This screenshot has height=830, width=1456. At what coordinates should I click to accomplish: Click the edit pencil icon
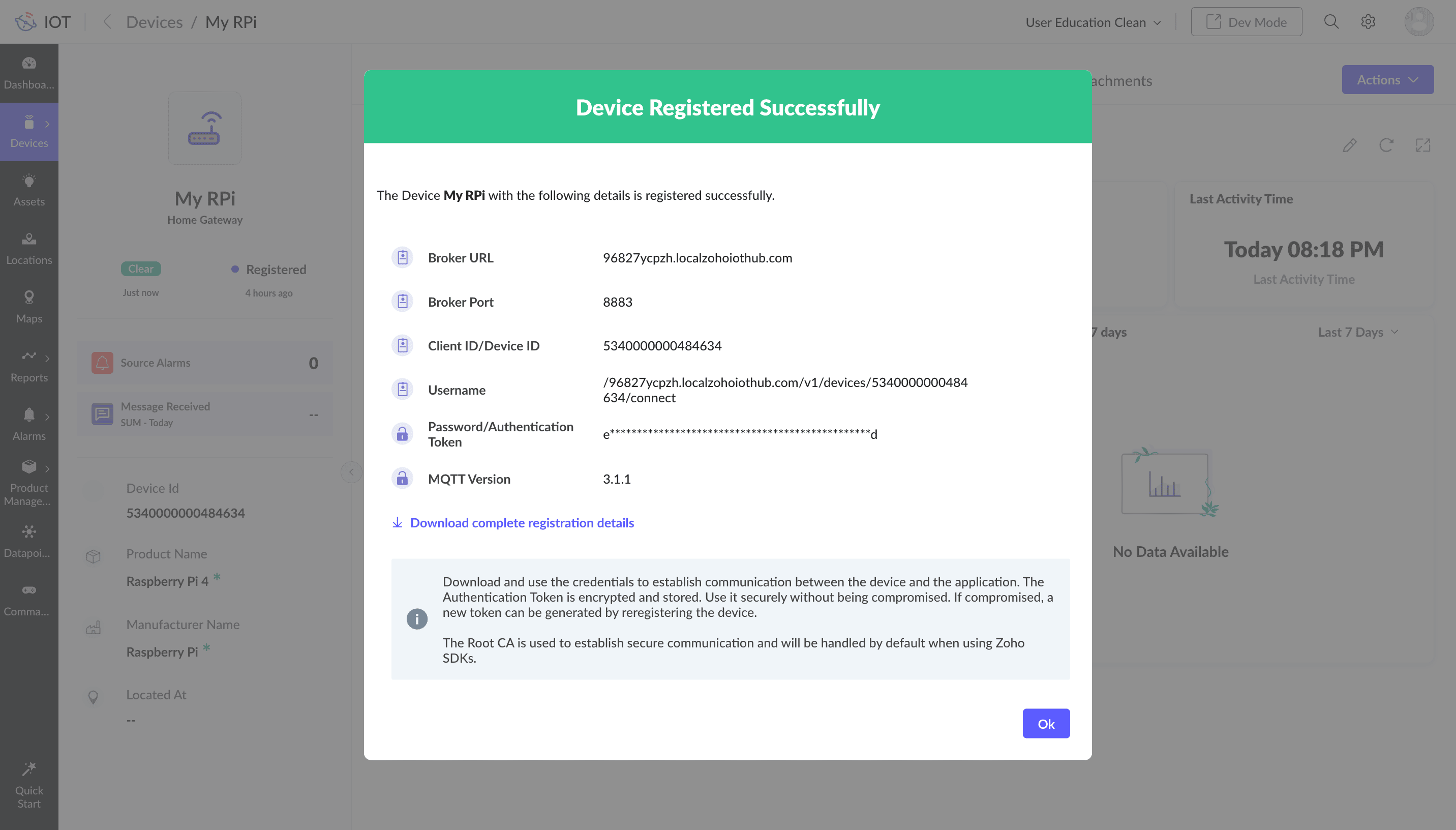pyautogui.click(x=1349, y=145)
